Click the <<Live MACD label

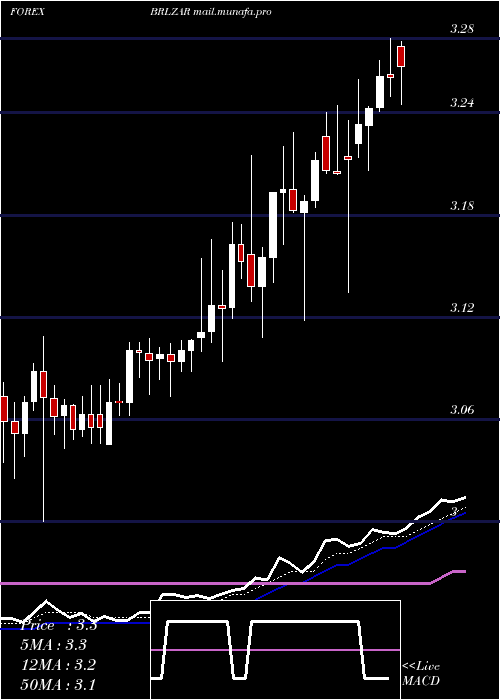pyautogui.click(x=421, y=674)
